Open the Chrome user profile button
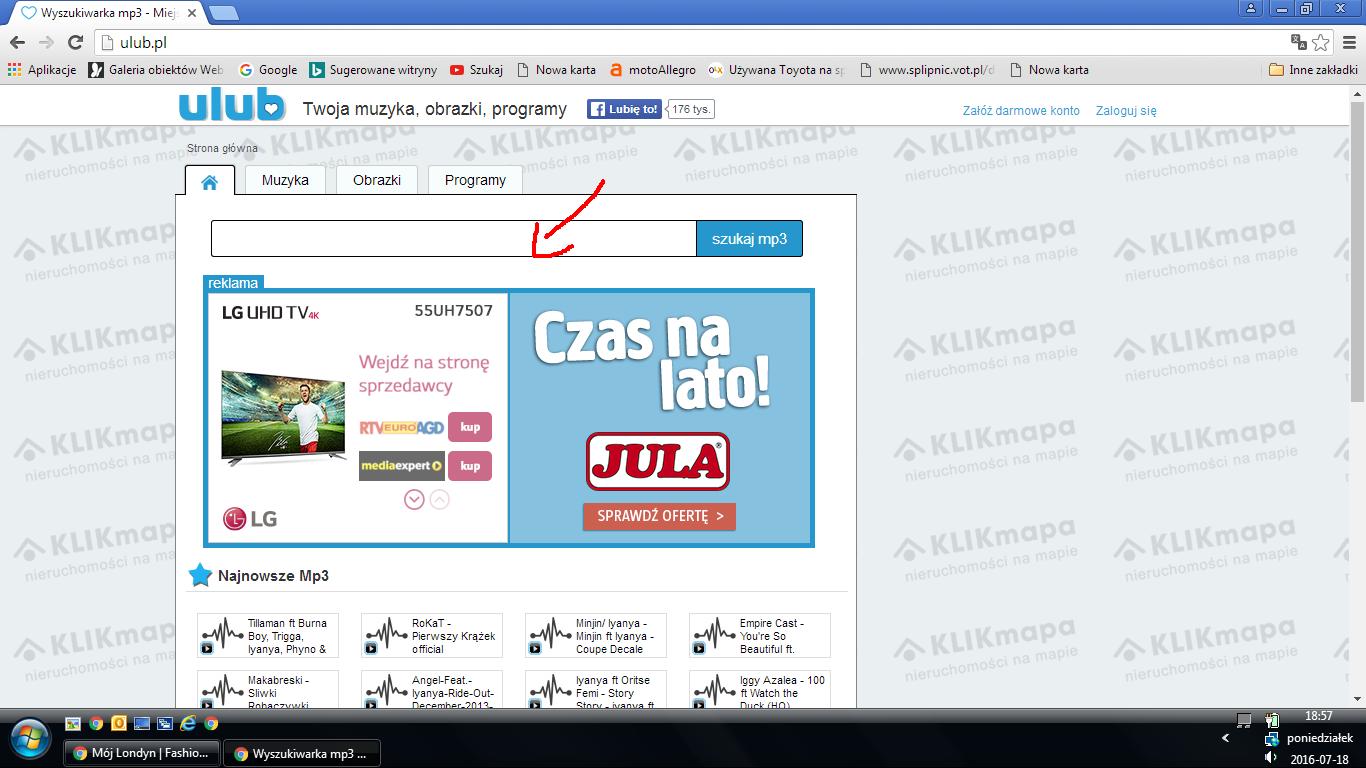This screenshot has width=1366, height=768. coord(1250,8)
